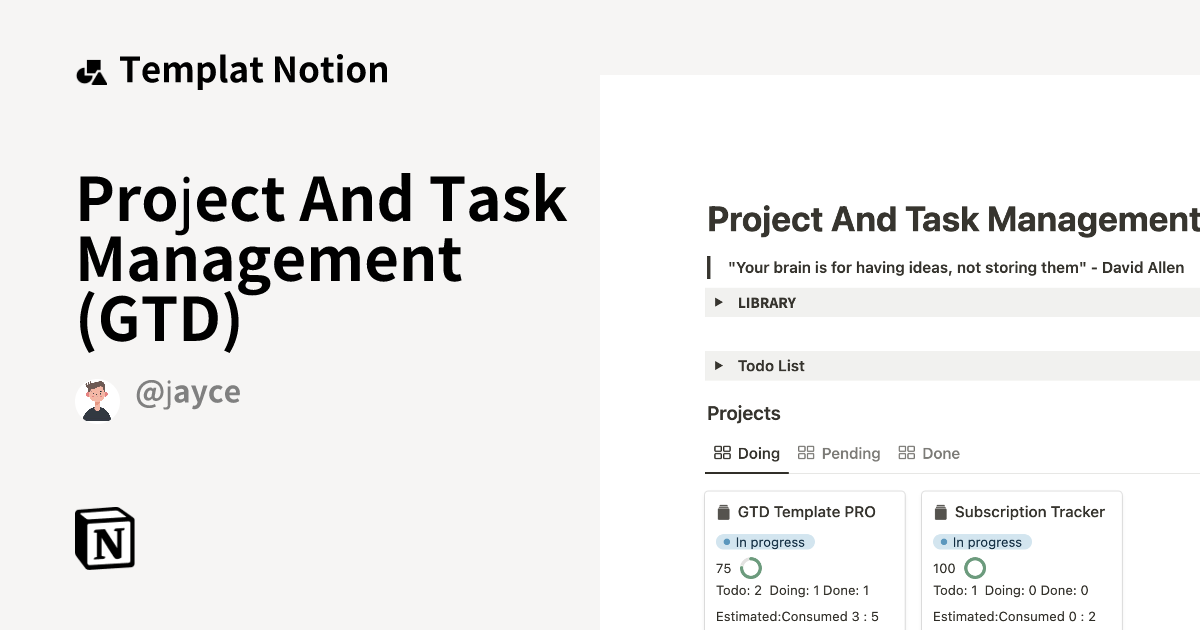Click the @jayce author link
1200x630 pixels.
tap(188, 391)
